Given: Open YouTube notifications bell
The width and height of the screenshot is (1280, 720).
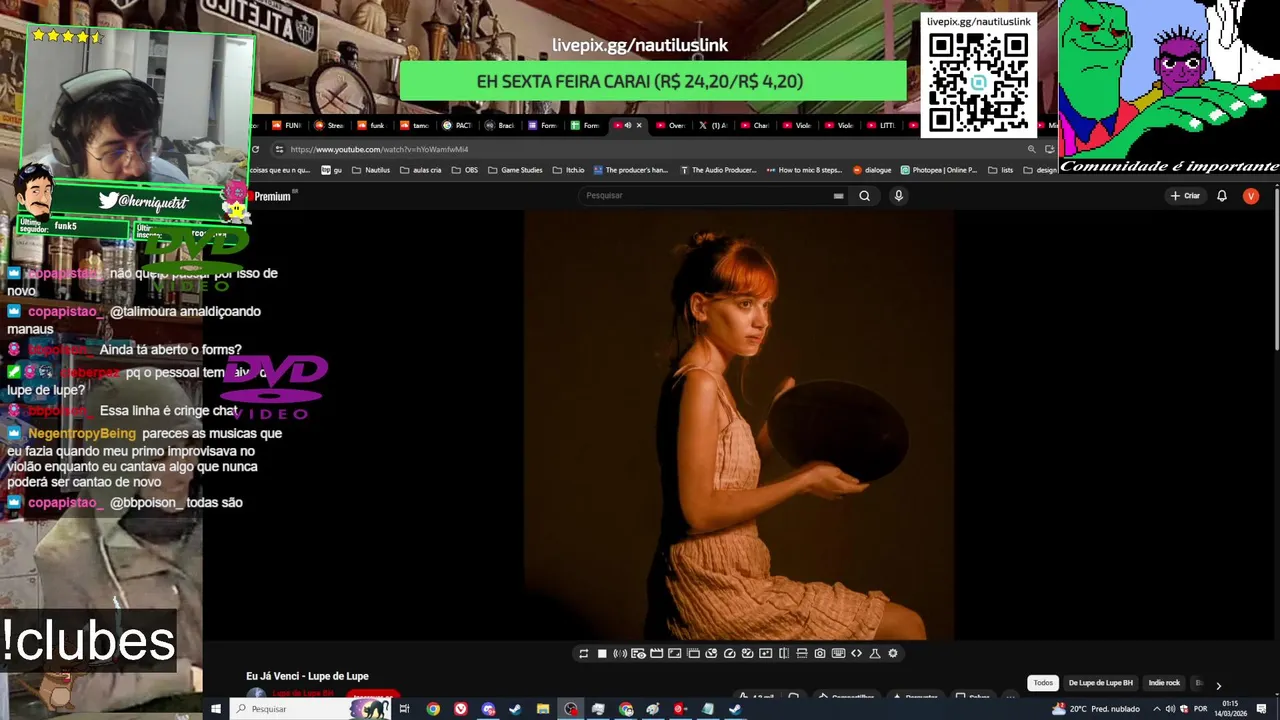Looking at the screenshot, I should click(x=1221, y=196).
